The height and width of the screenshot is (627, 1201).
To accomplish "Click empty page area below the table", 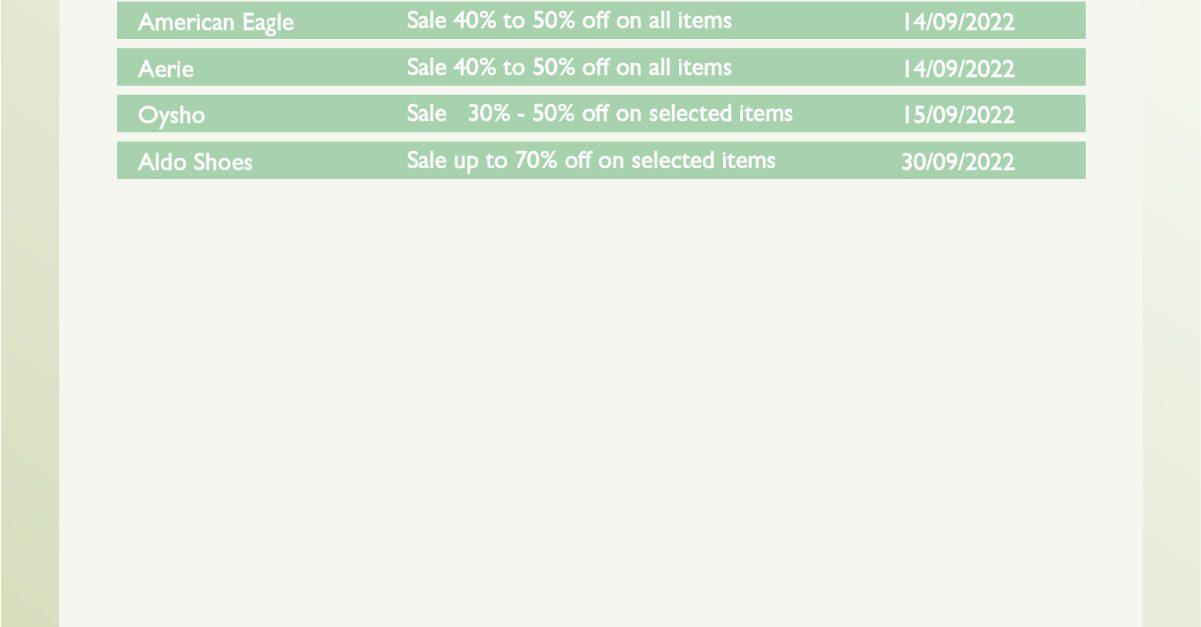I will [x=600, y=400].
